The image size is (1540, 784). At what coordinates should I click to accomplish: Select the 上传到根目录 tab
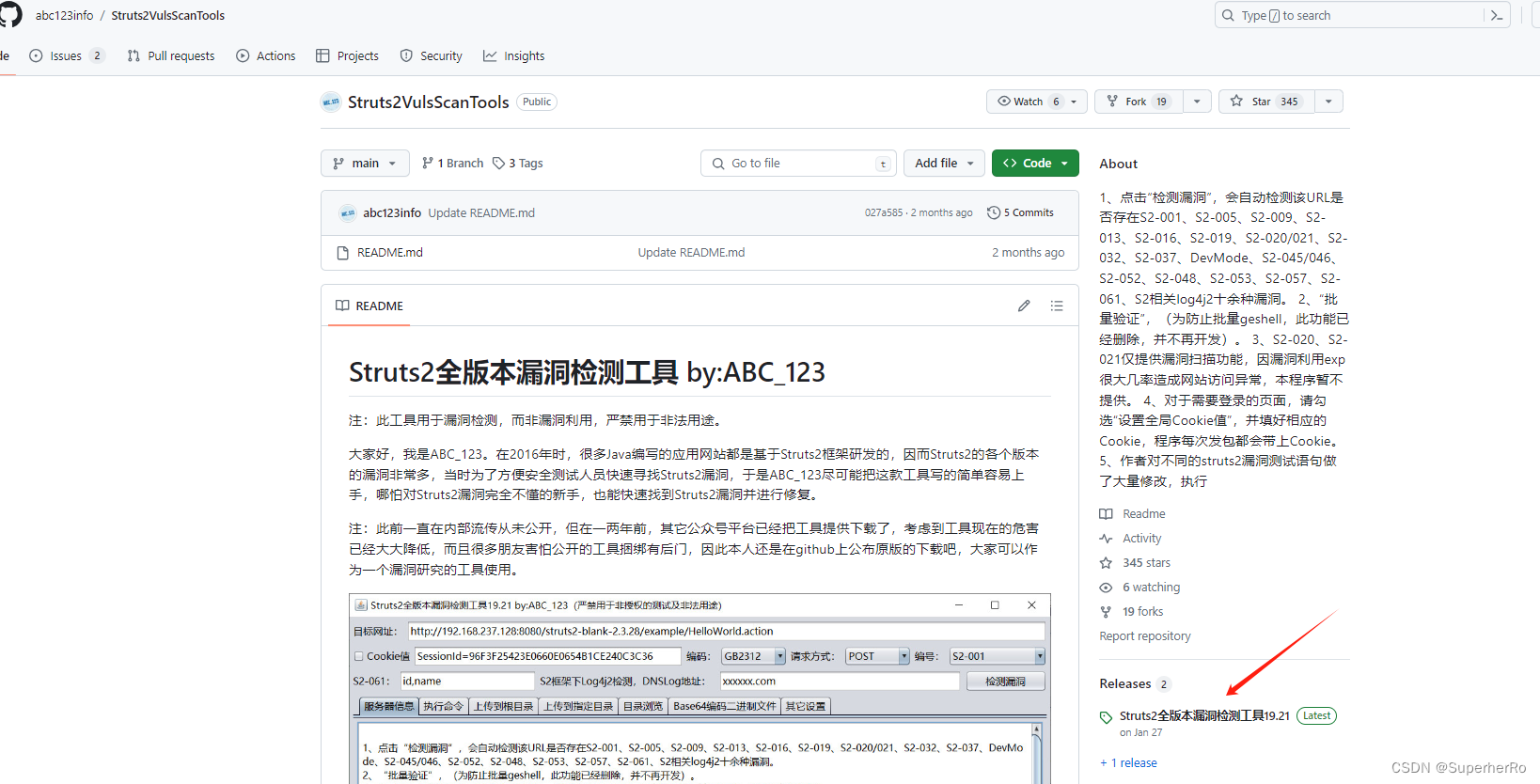tap(503, 706)
